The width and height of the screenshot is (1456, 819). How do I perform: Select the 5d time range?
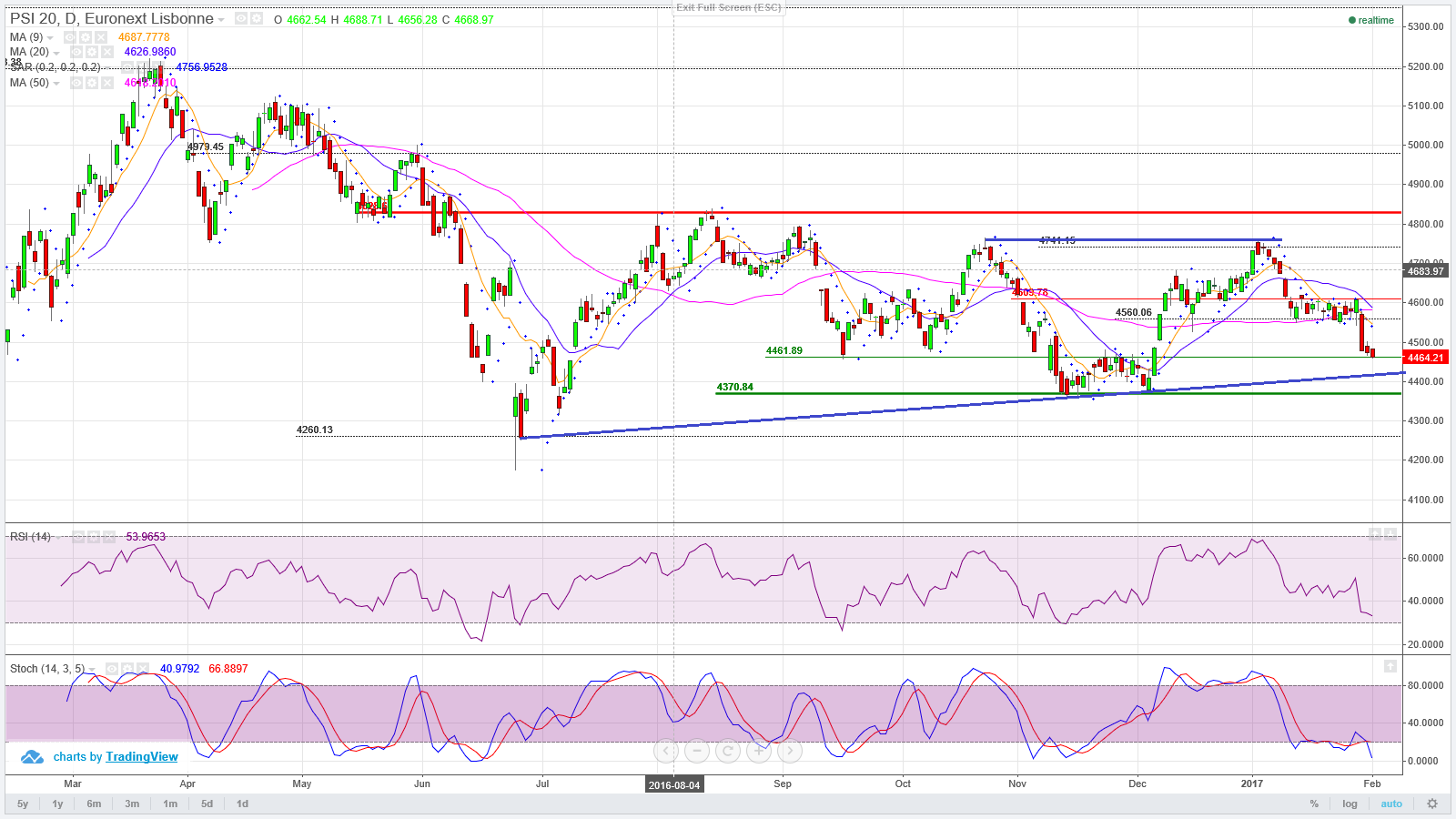coord(207,804)
